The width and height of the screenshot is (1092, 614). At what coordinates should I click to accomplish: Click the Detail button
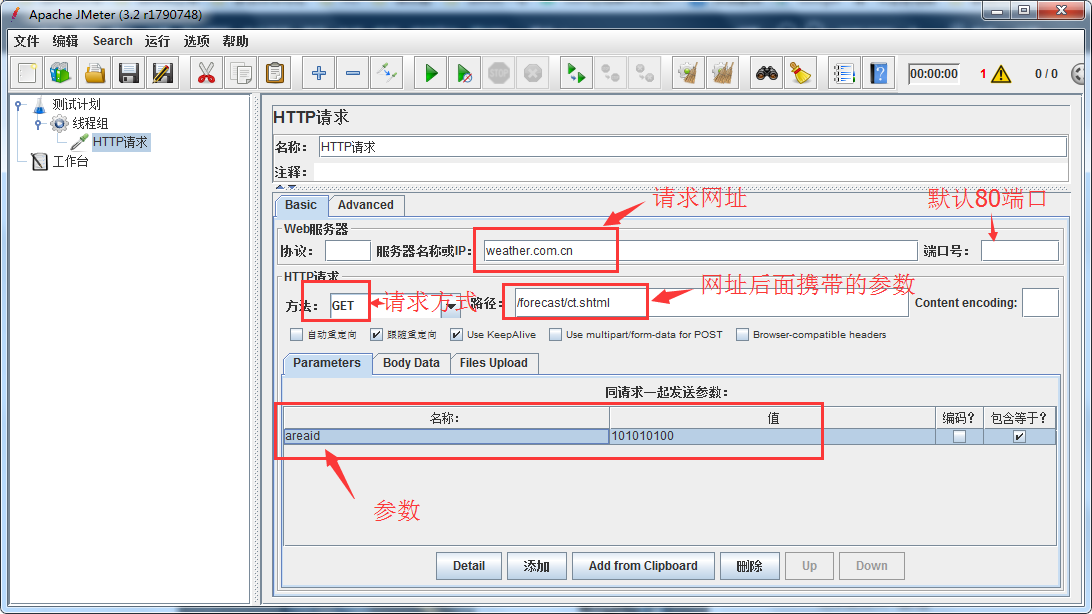click(x=469, y=566)
